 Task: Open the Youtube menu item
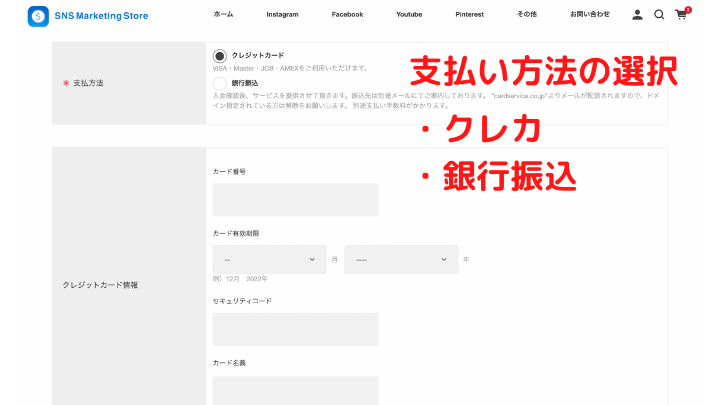click(408, 15)
